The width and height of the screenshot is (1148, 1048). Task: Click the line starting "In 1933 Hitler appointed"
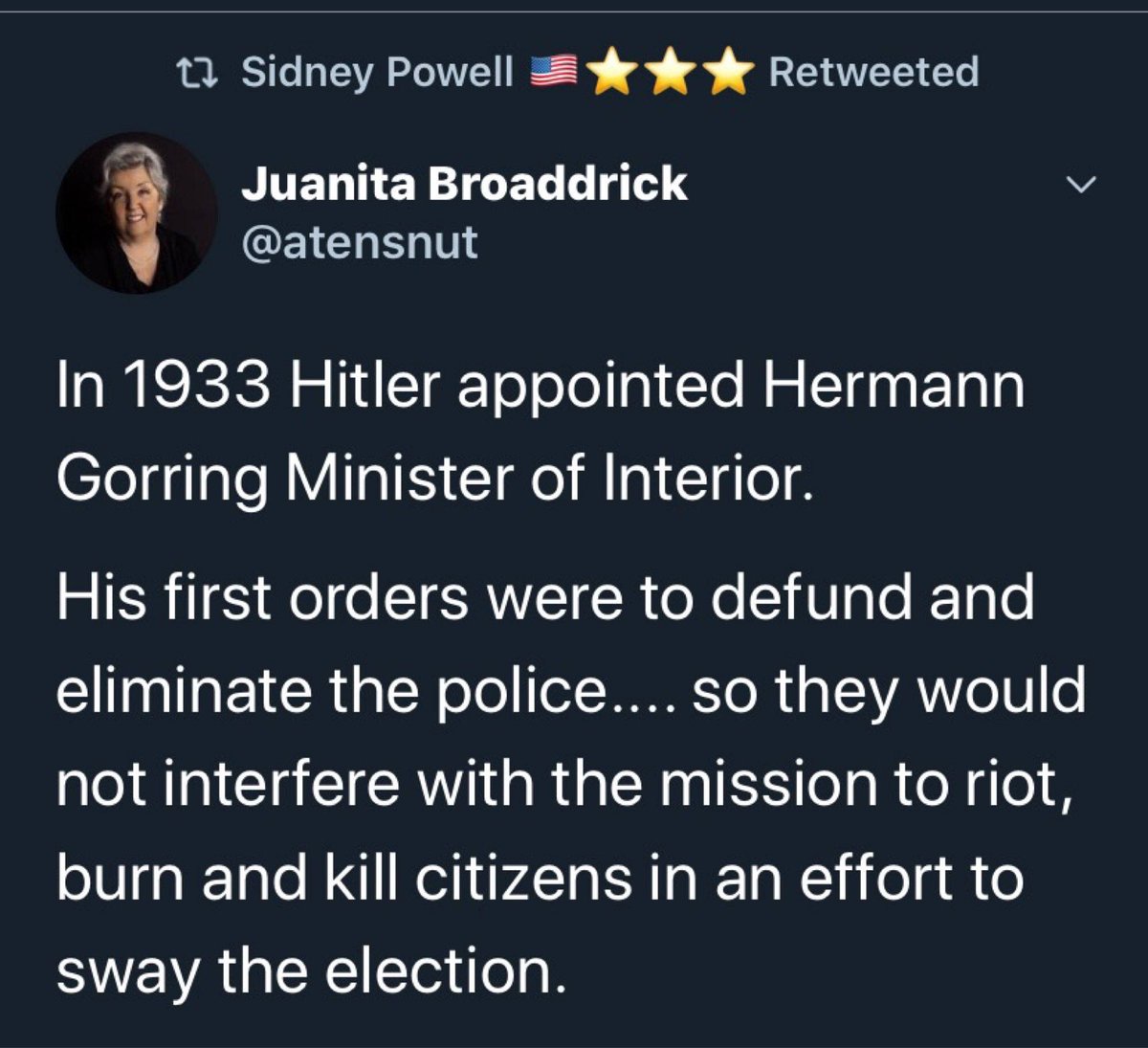point(541,385)
